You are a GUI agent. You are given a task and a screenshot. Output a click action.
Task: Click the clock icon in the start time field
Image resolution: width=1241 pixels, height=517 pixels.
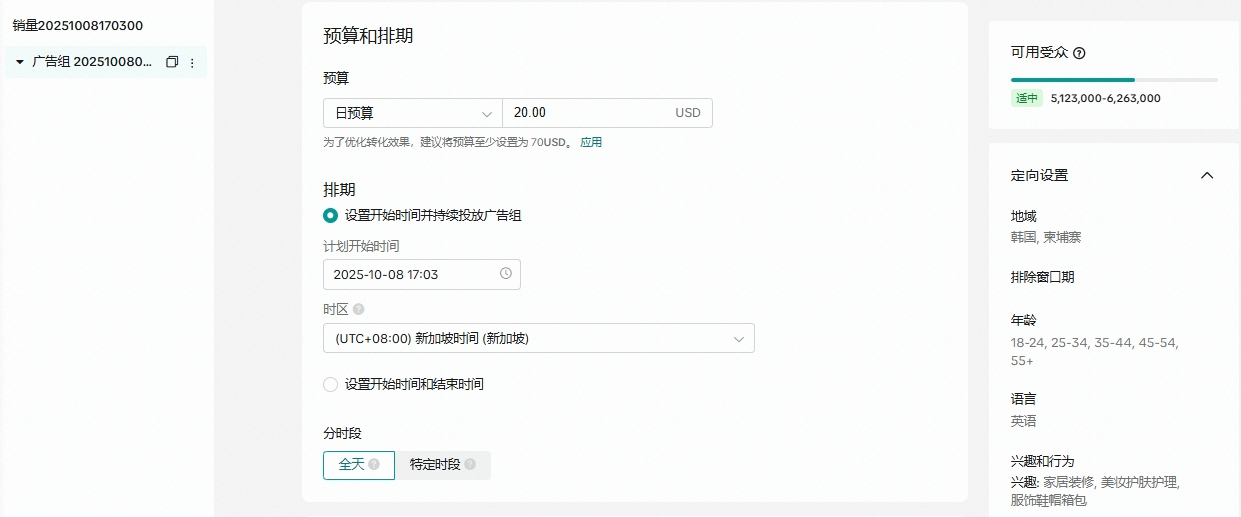click(x=505, y=274)
